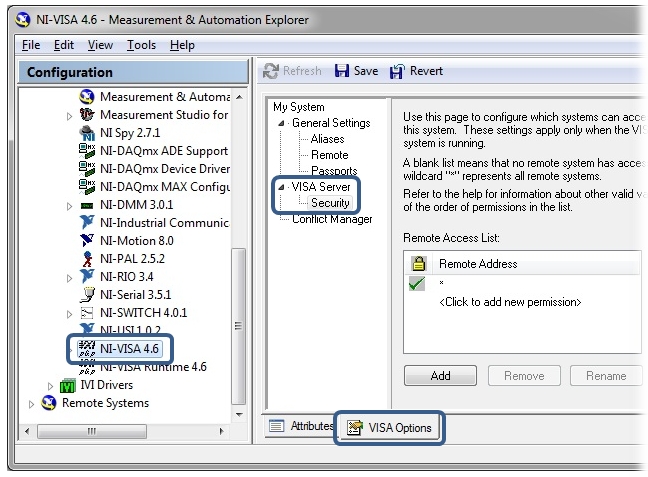The height and width of the screenshot is (477, 648).
Task: Expand the IVI Drivers tree node
Action: [51, 385]
